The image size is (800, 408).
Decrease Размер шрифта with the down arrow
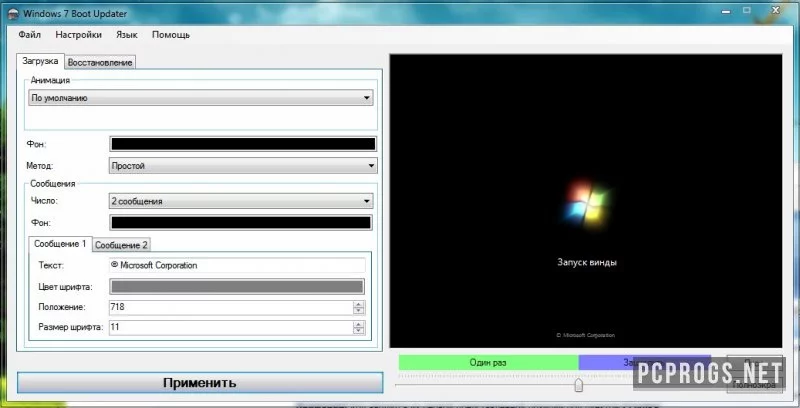click(x=359, y=330)
